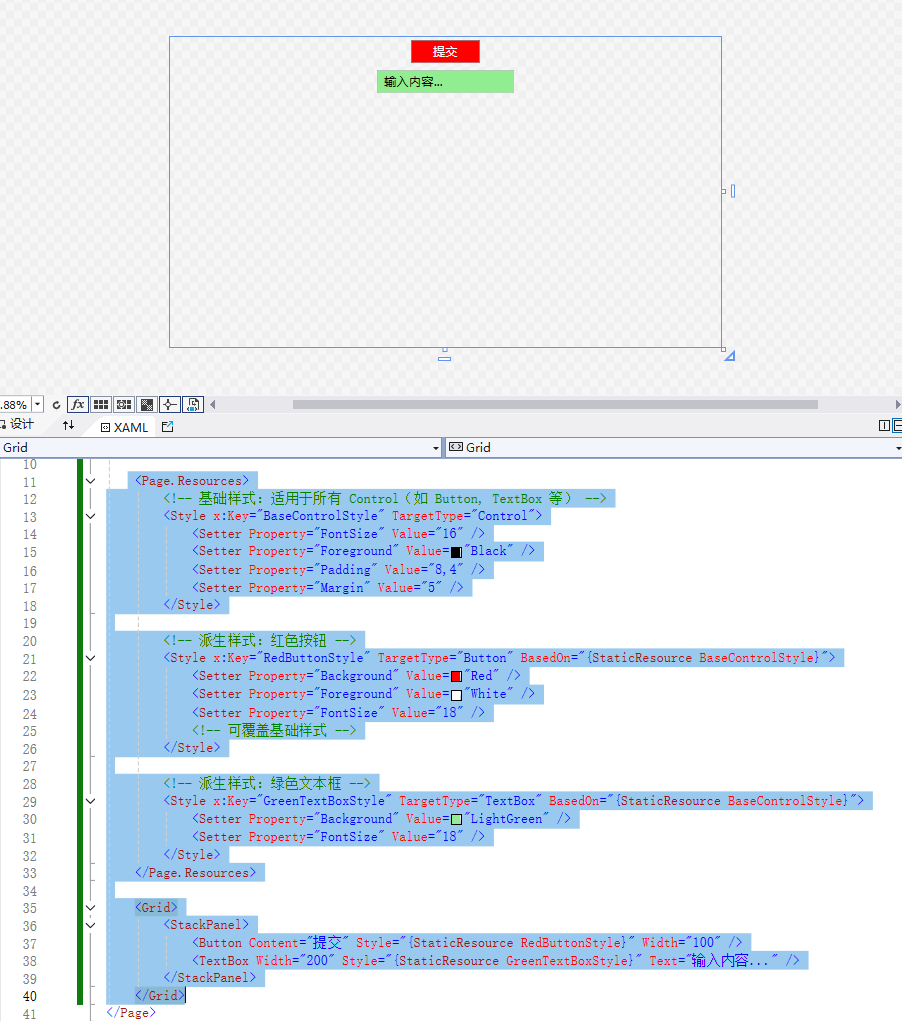
Task: Collapse the Page.Resources outlining node
Action: coord(91,481)
